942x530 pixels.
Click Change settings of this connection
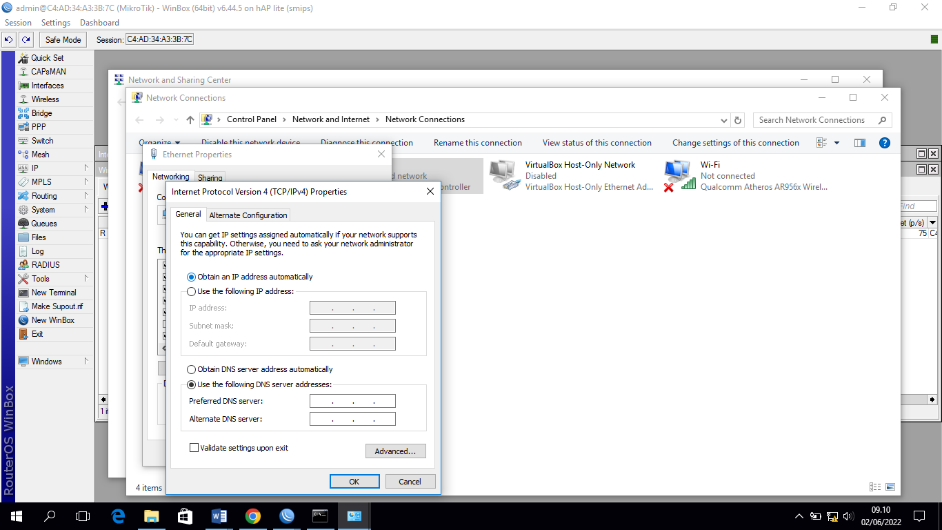735,143
